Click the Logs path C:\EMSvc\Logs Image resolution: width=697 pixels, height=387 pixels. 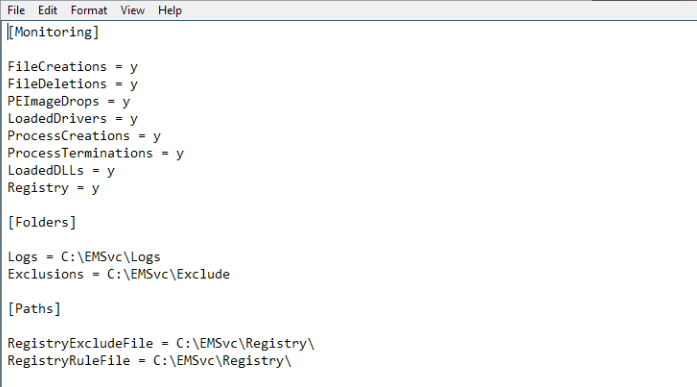click(110, 257)
